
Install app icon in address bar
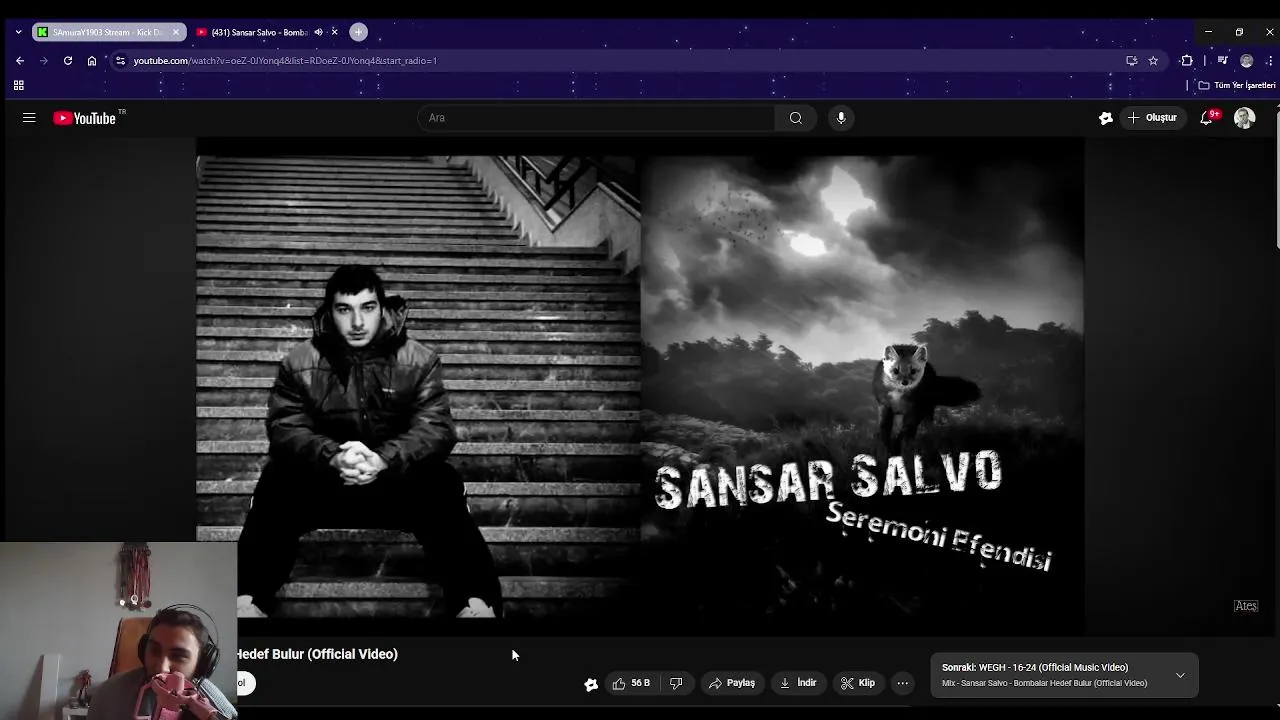coord(1131,61)
